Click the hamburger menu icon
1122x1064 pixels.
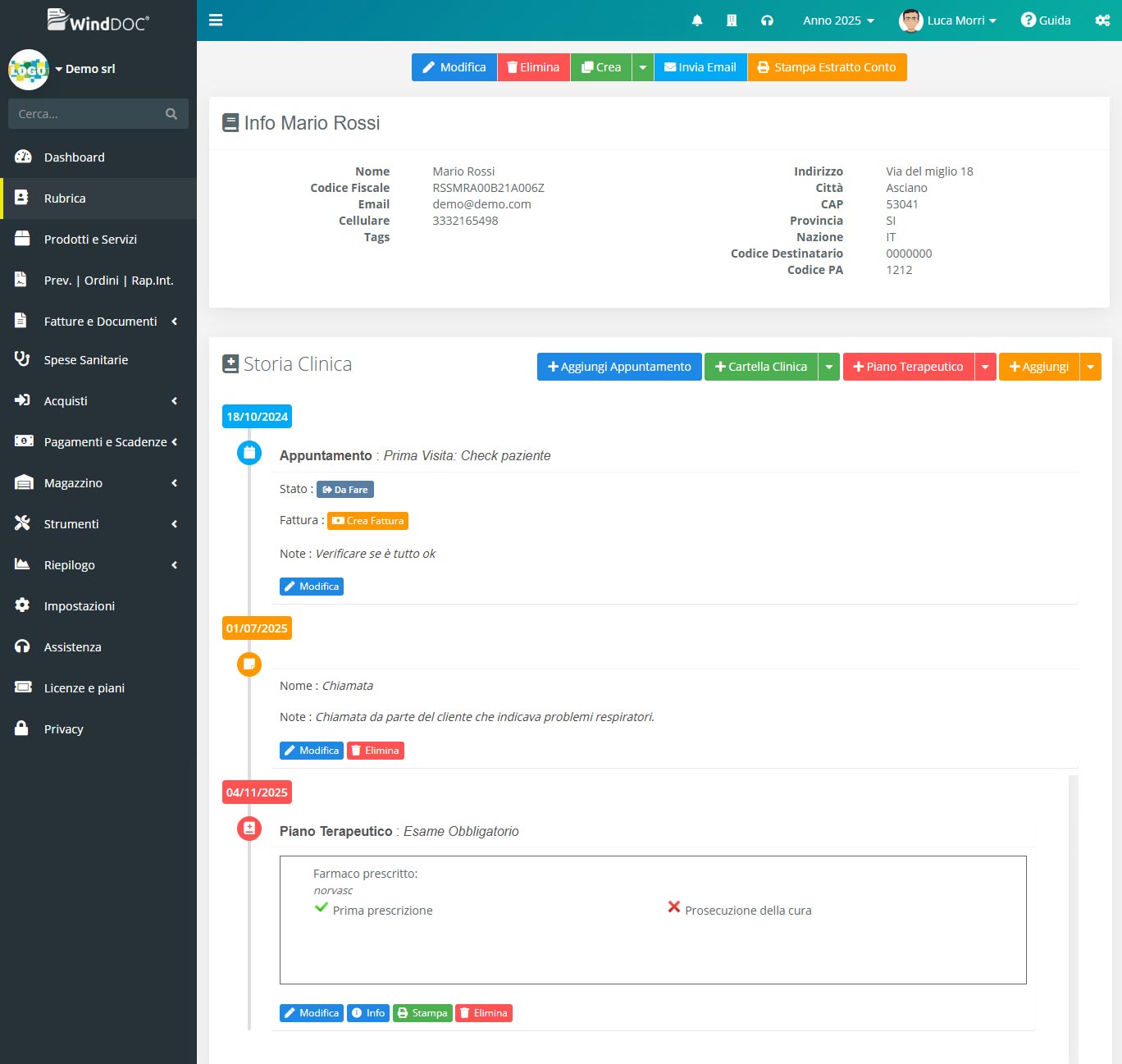click(x=216, y=20)
